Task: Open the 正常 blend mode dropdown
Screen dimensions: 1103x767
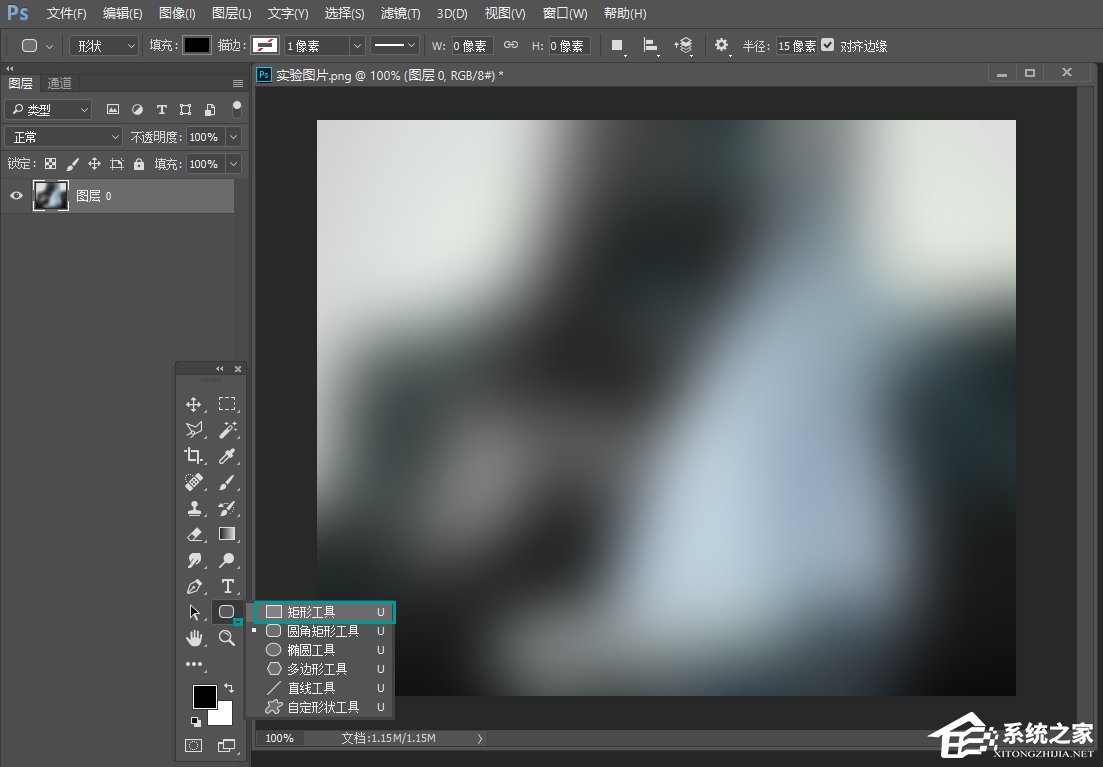Action: (x=62, y=136)
